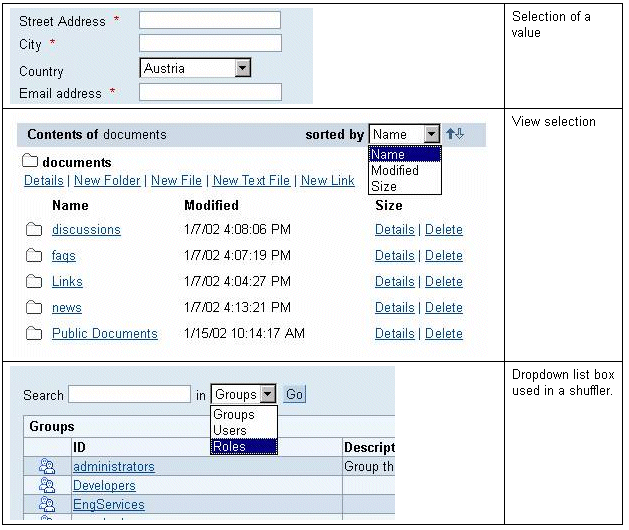This screenshot has height=530, width=629.
Task: Click the sort order arrows icon
Action: 455,134
